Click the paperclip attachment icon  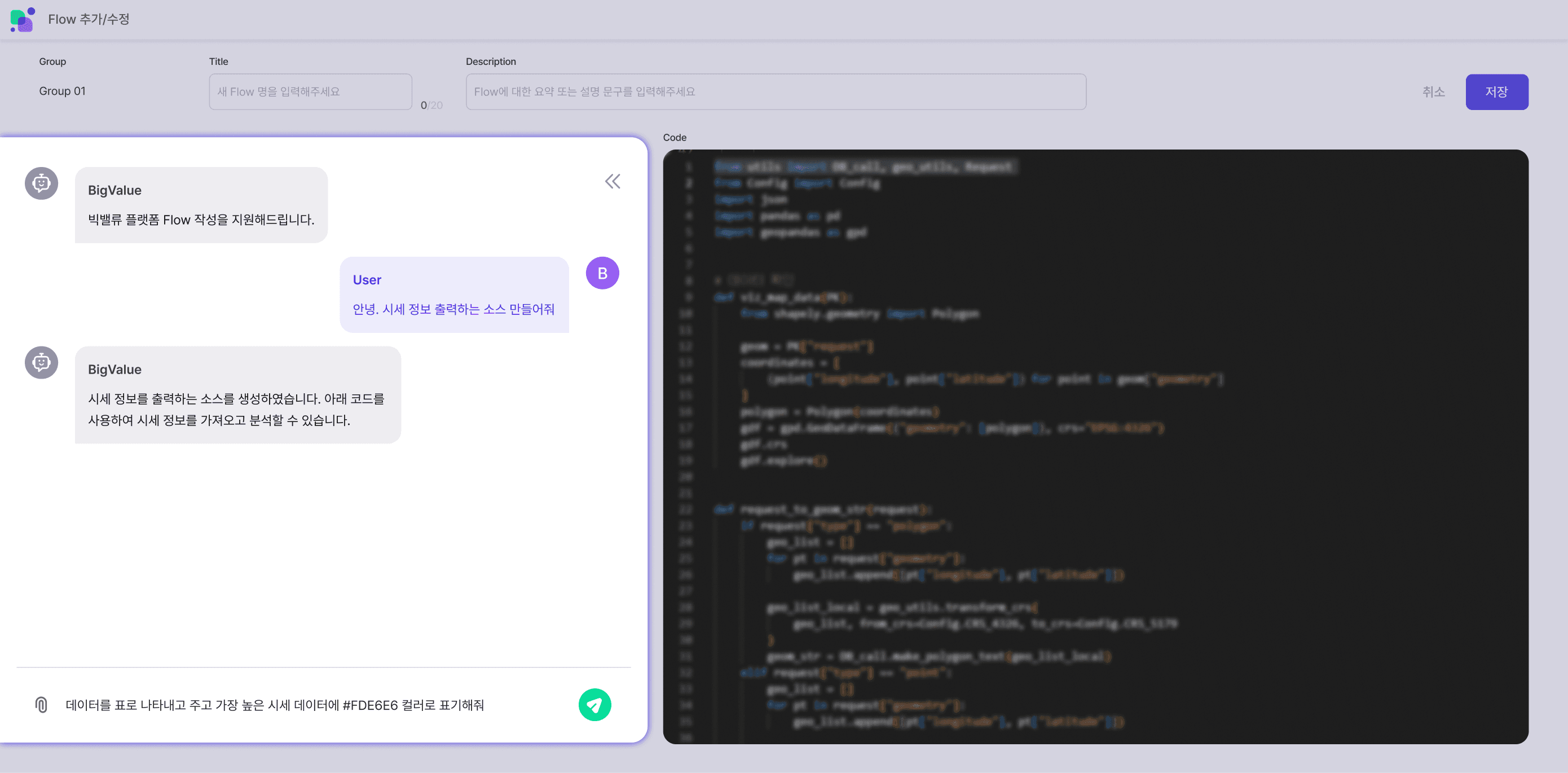click(41, 705)
